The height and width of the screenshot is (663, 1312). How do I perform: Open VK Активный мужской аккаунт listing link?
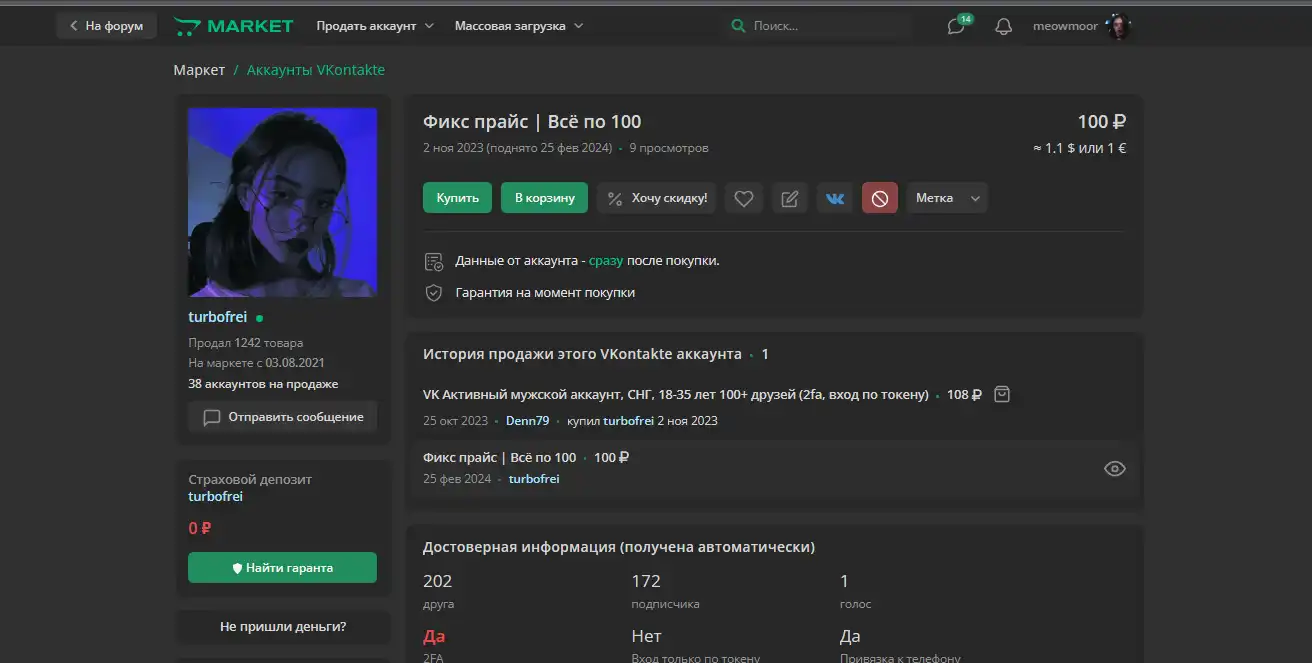pos(675,395)
